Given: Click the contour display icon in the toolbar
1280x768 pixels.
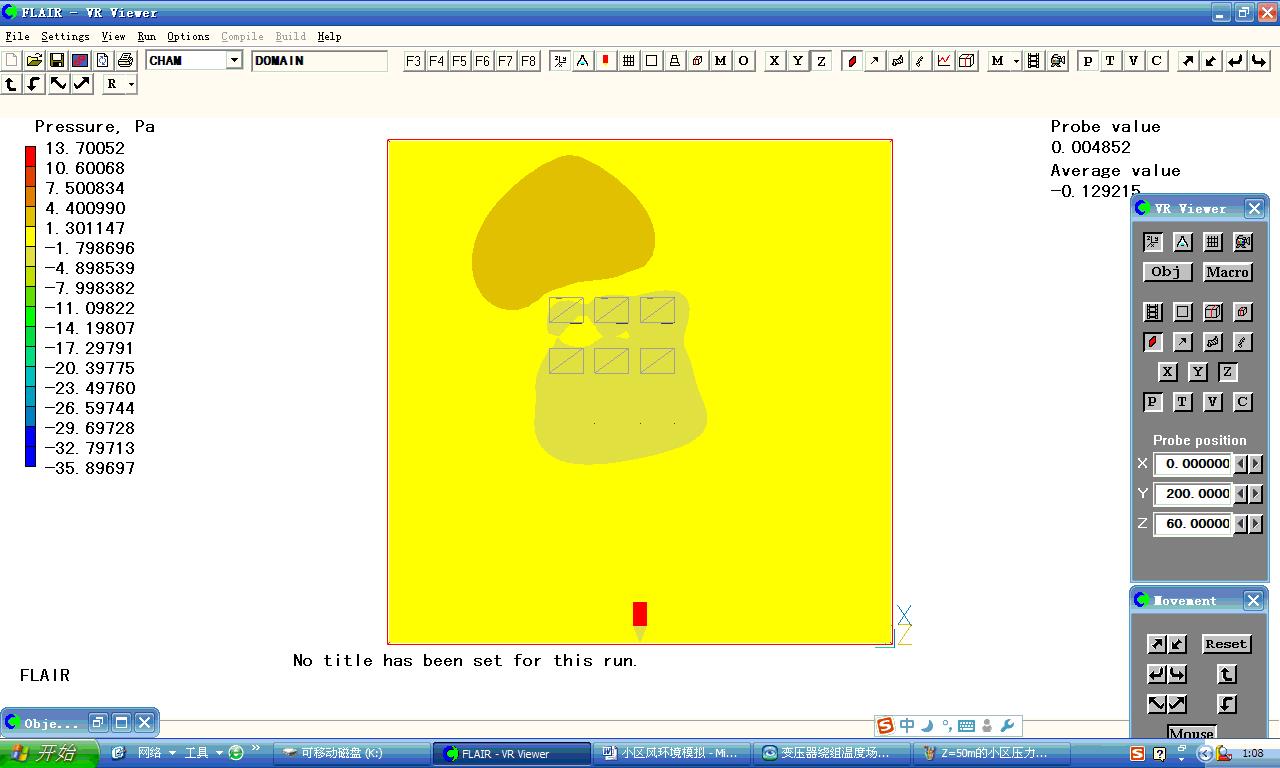Looking at the screenshot, I should click(852, 61).
